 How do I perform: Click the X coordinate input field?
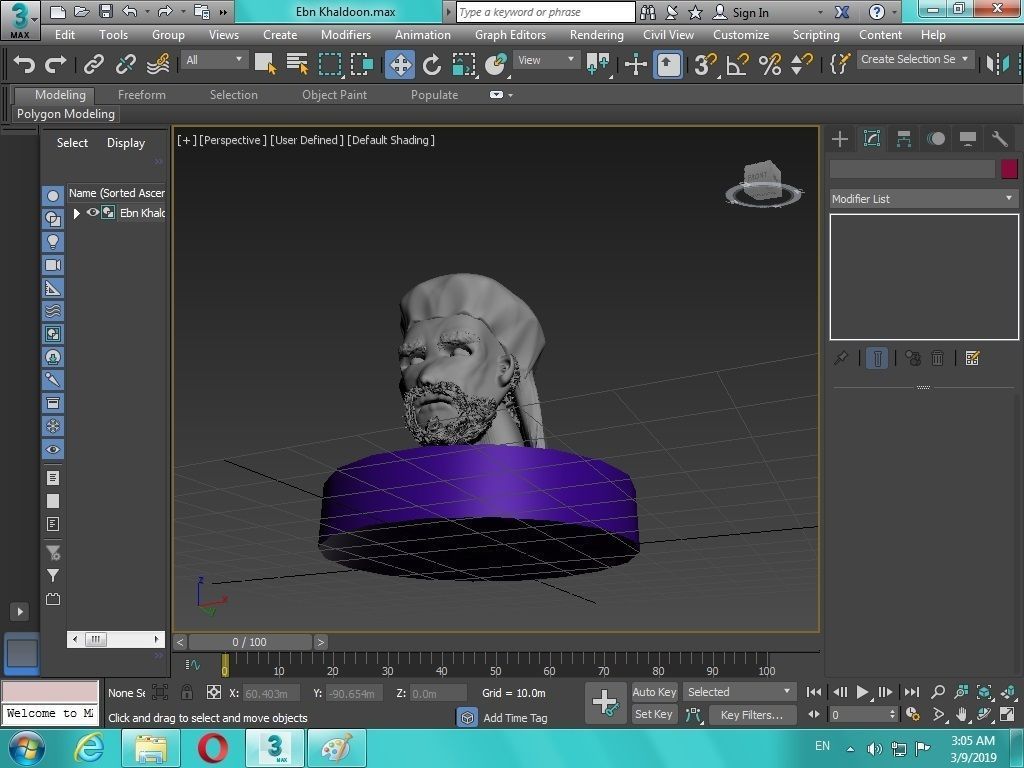(272, 693)
